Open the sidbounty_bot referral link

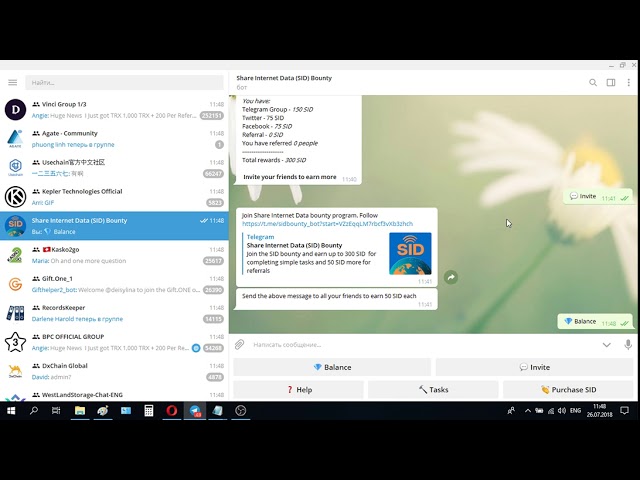coord(327,224)
